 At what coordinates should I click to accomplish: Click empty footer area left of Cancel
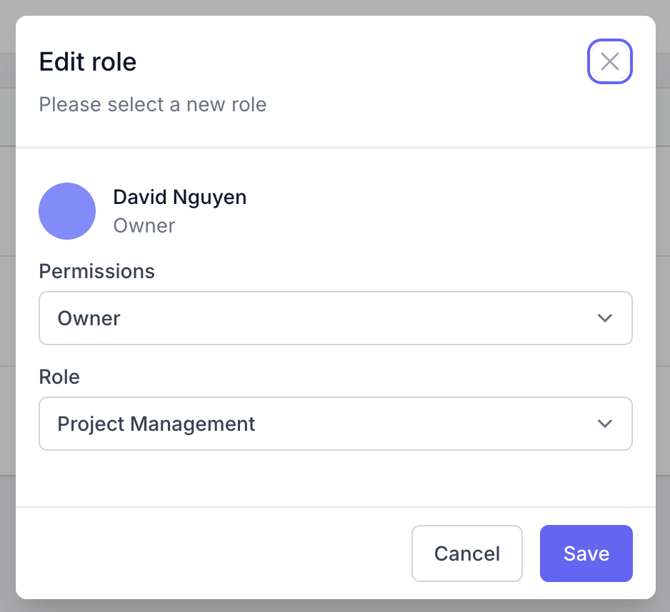[x=214, y=553]
